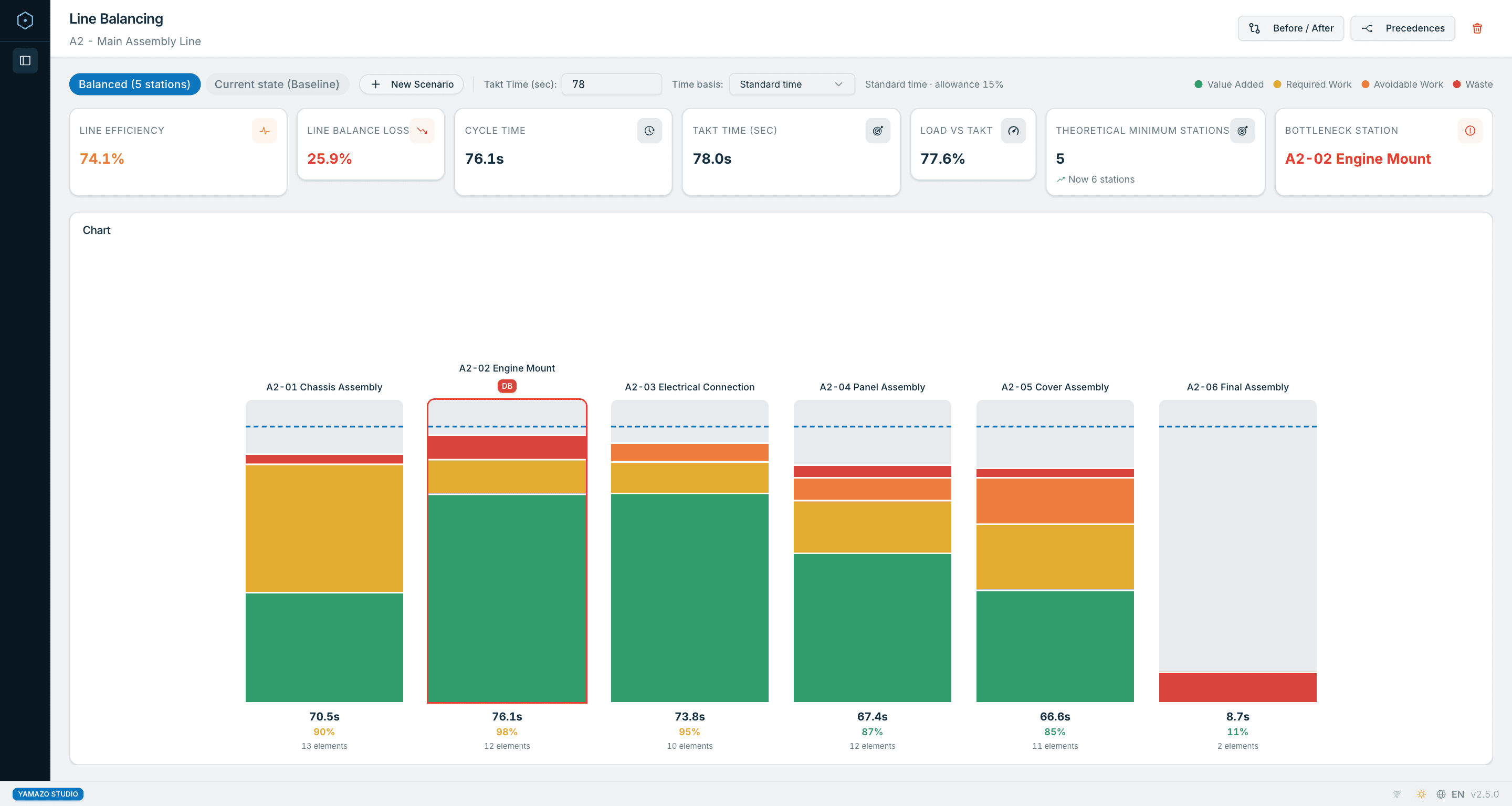Click the bottleneck 'A2-02 Engine Mount' value
Screen dimensions: 1512x806
pos(1358,159)
